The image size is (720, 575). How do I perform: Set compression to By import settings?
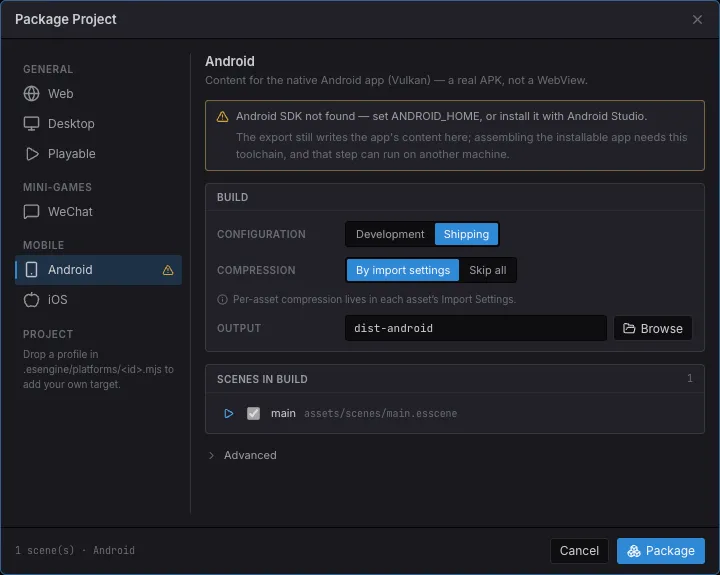tap(403, 270)
